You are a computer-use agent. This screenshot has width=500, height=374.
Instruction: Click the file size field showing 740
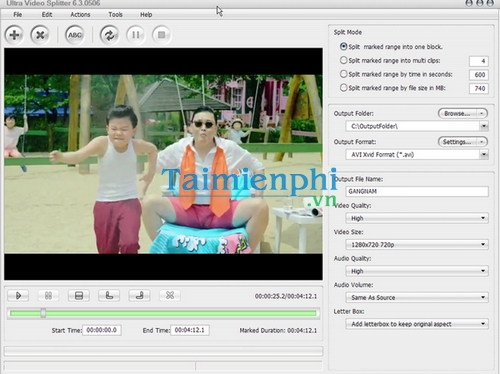[479, 88]
